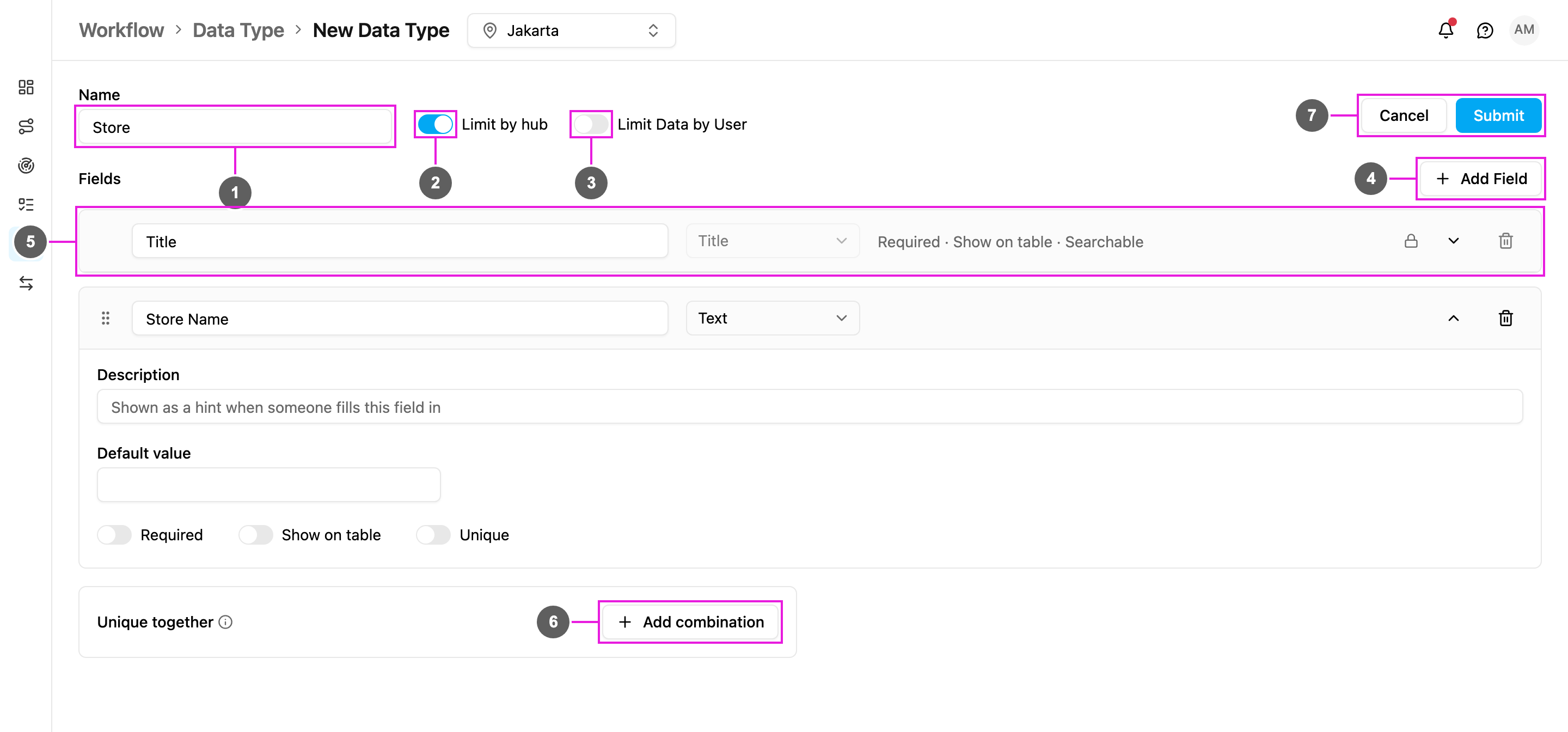The image size is (1568, 732).
Task: Open the radar target sidebar icon
Action: click(26, 165)
